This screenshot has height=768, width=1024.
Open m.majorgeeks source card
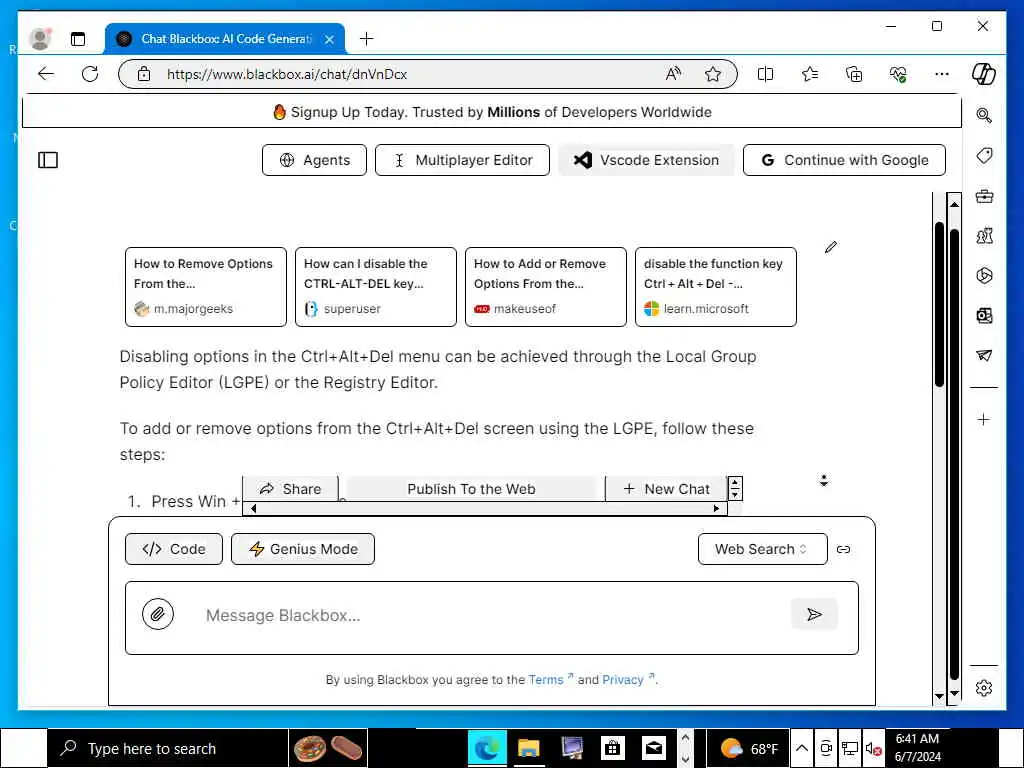[x=206, y=287]
